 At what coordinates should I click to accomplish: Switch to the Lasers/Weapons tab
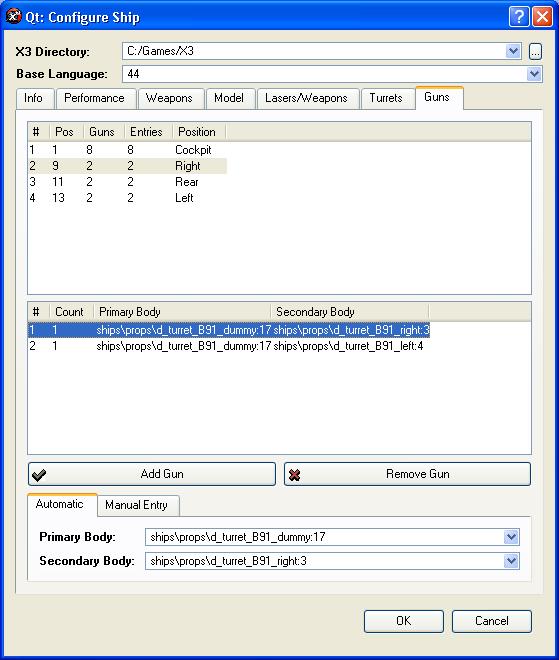point(306,98)
